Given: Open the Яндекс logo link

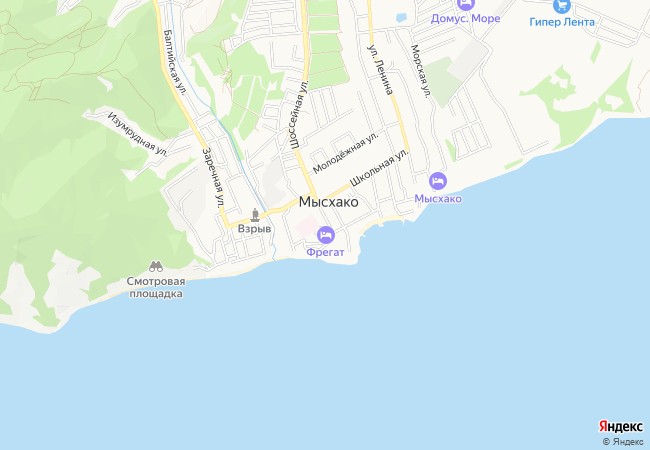Looking at the screenshot, I should click(x=621, y=426).
